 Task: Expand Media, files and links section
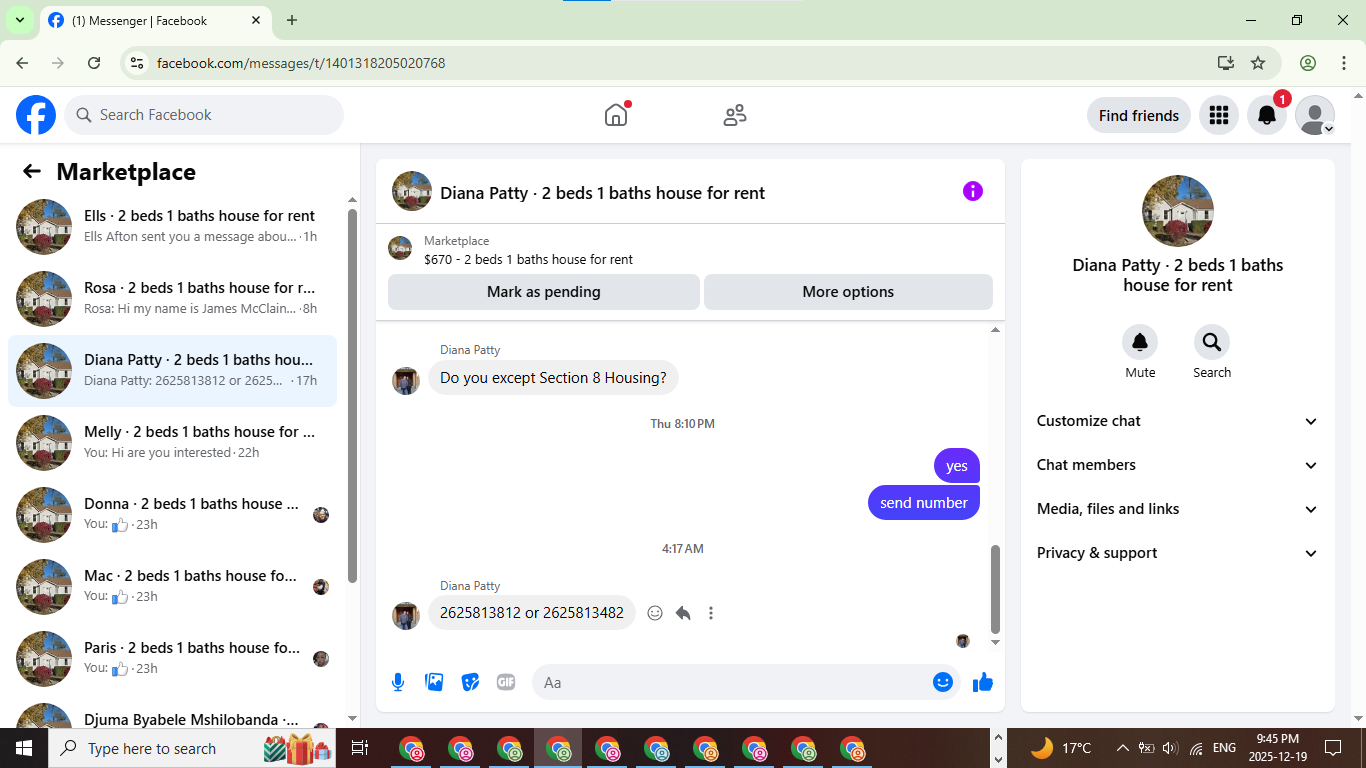pos(1178,509)
